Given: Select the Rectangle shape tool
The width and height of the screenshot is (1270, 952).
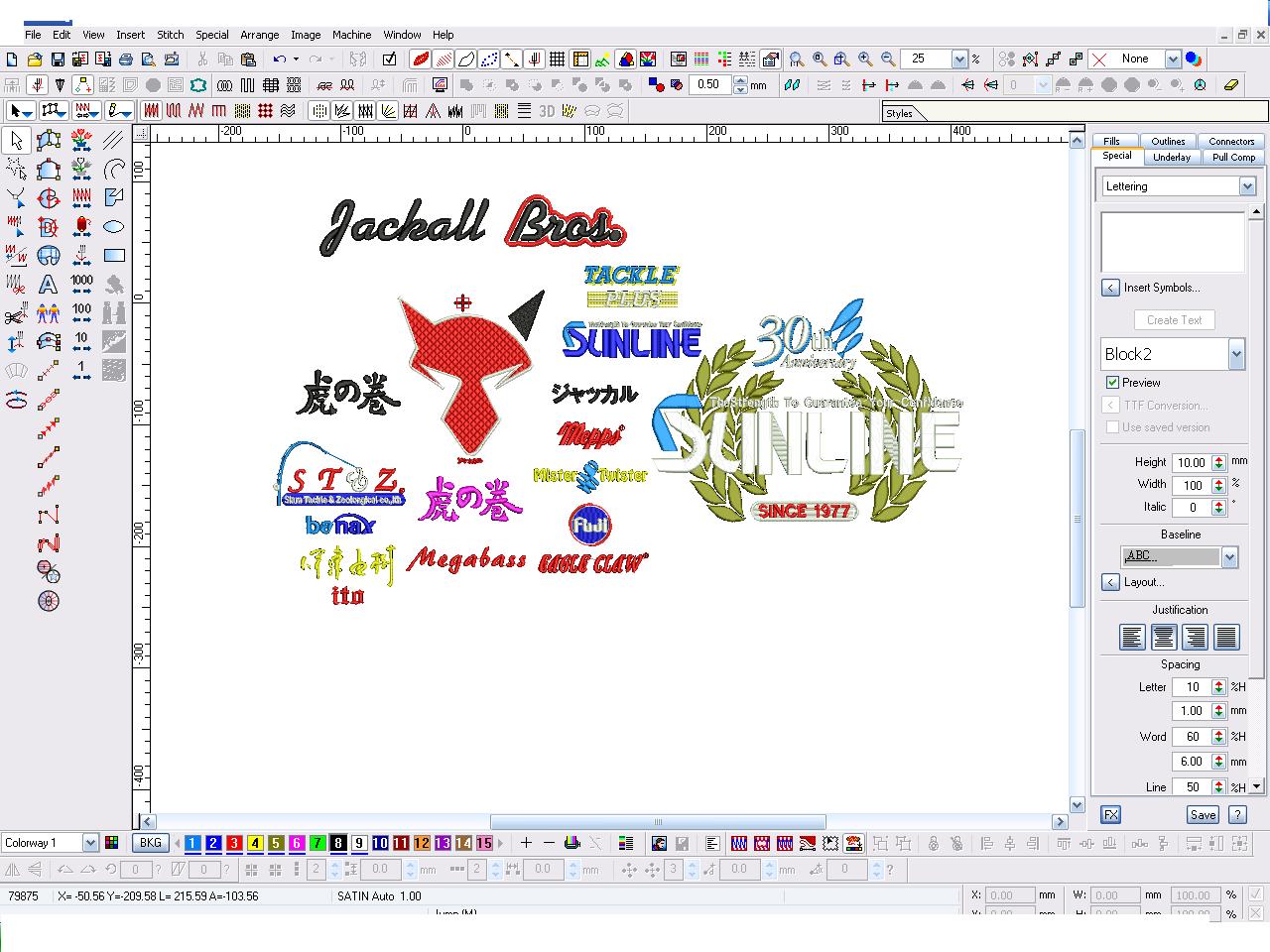Looking at the screenshot, I should (114, 256).
